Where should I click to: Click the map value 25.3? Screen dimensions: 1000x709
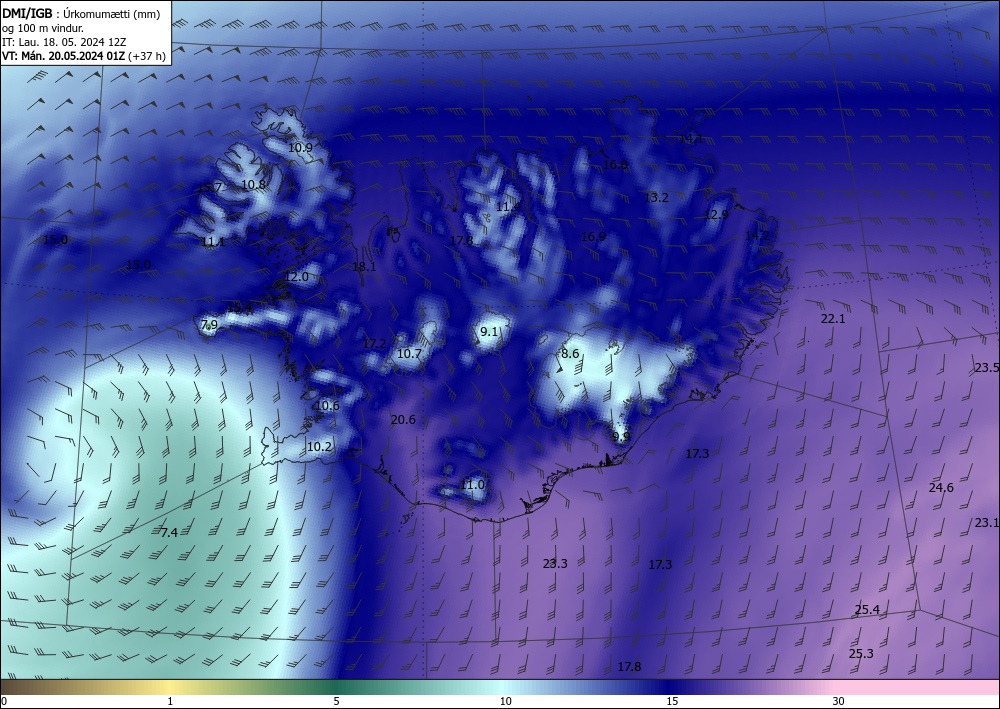point(862,654)
